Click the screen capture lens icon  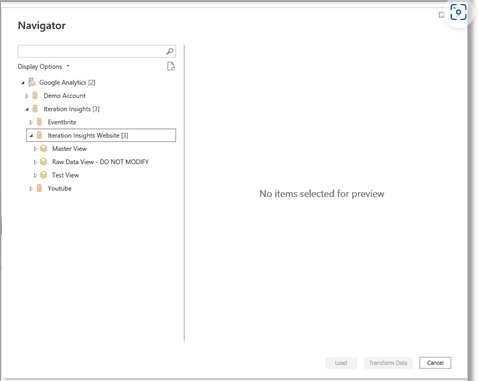point(458,12)
